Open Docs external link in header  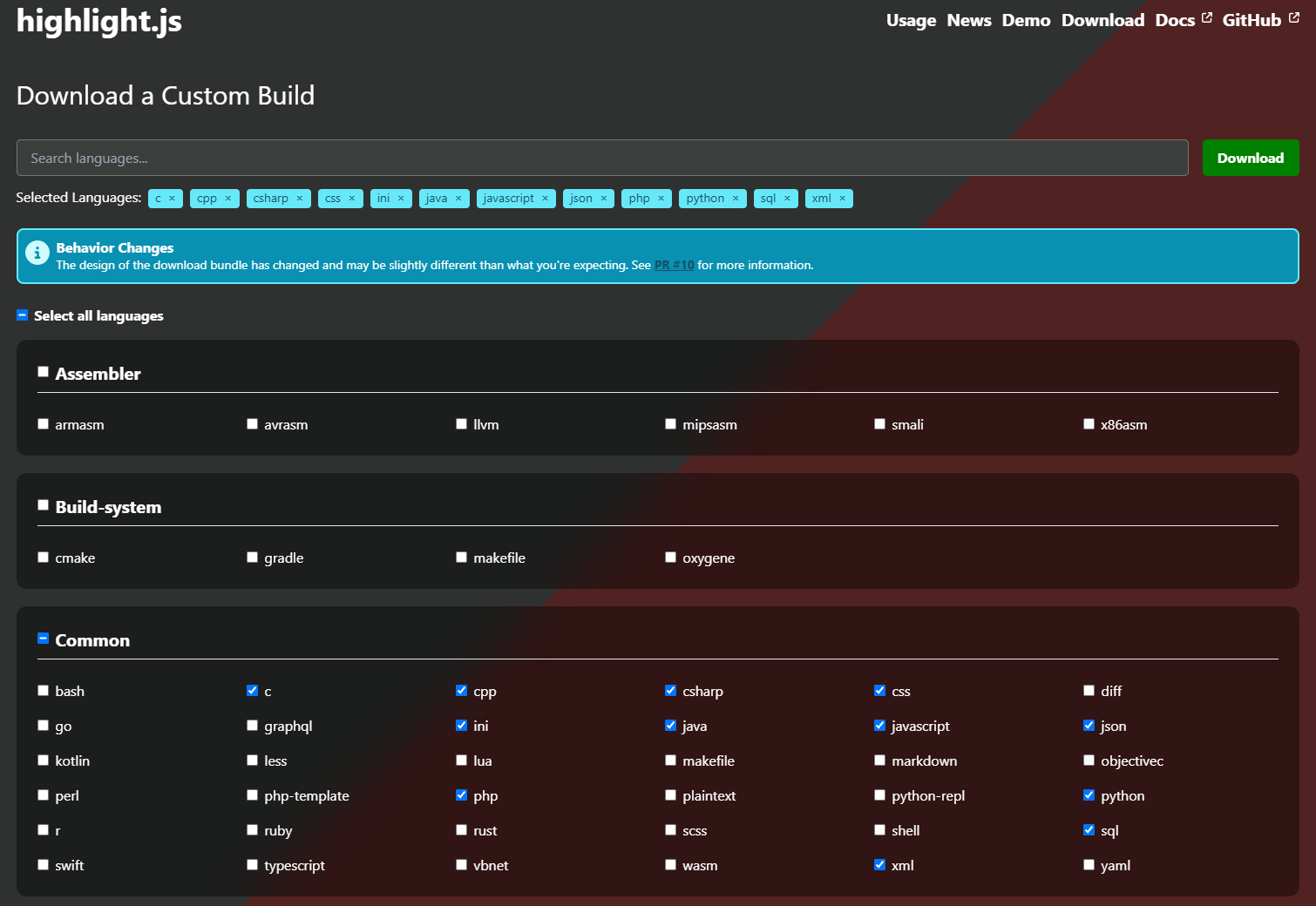pos(1184,20)
